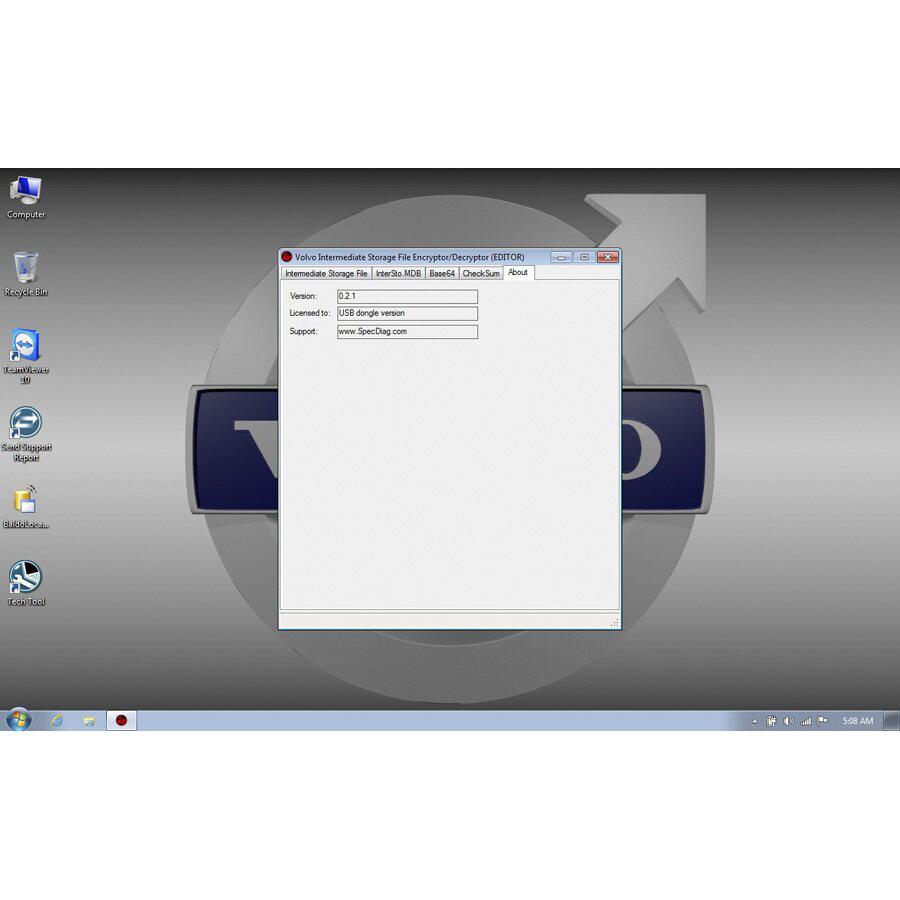Click the power plug tray icon
Image resolution: width=900 pixels, height=900 pixels.
771,721
